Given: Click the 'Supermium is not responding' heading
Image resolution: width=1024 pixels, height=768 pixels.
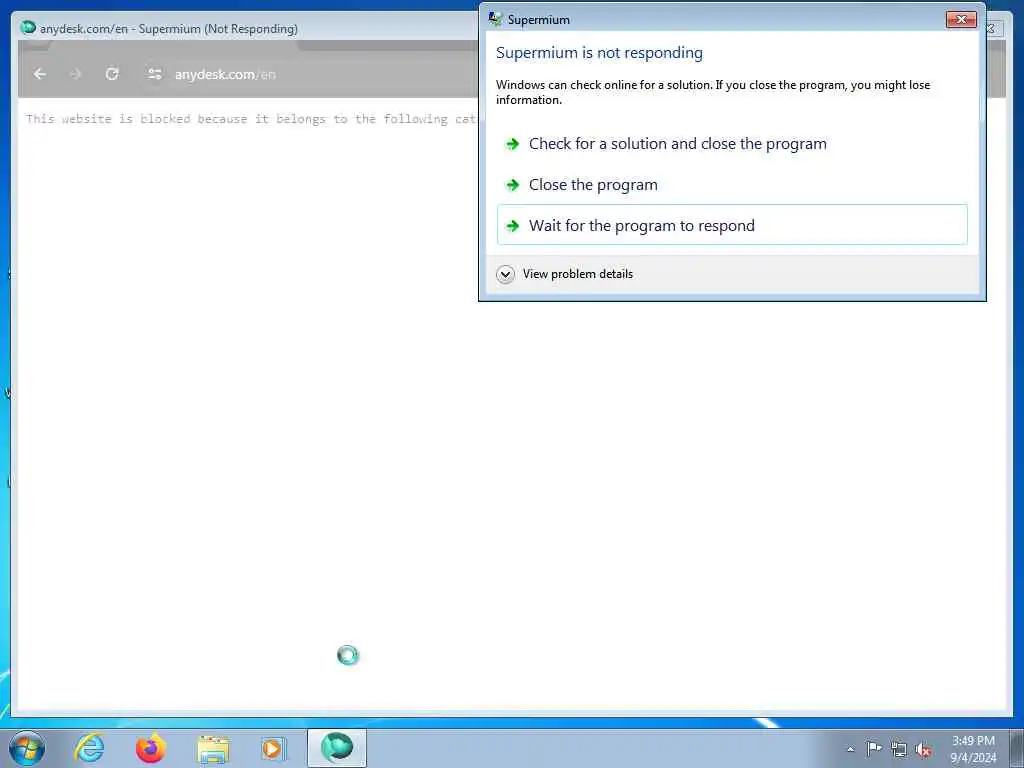Looking at the screenshot, I should click(599, 53).
